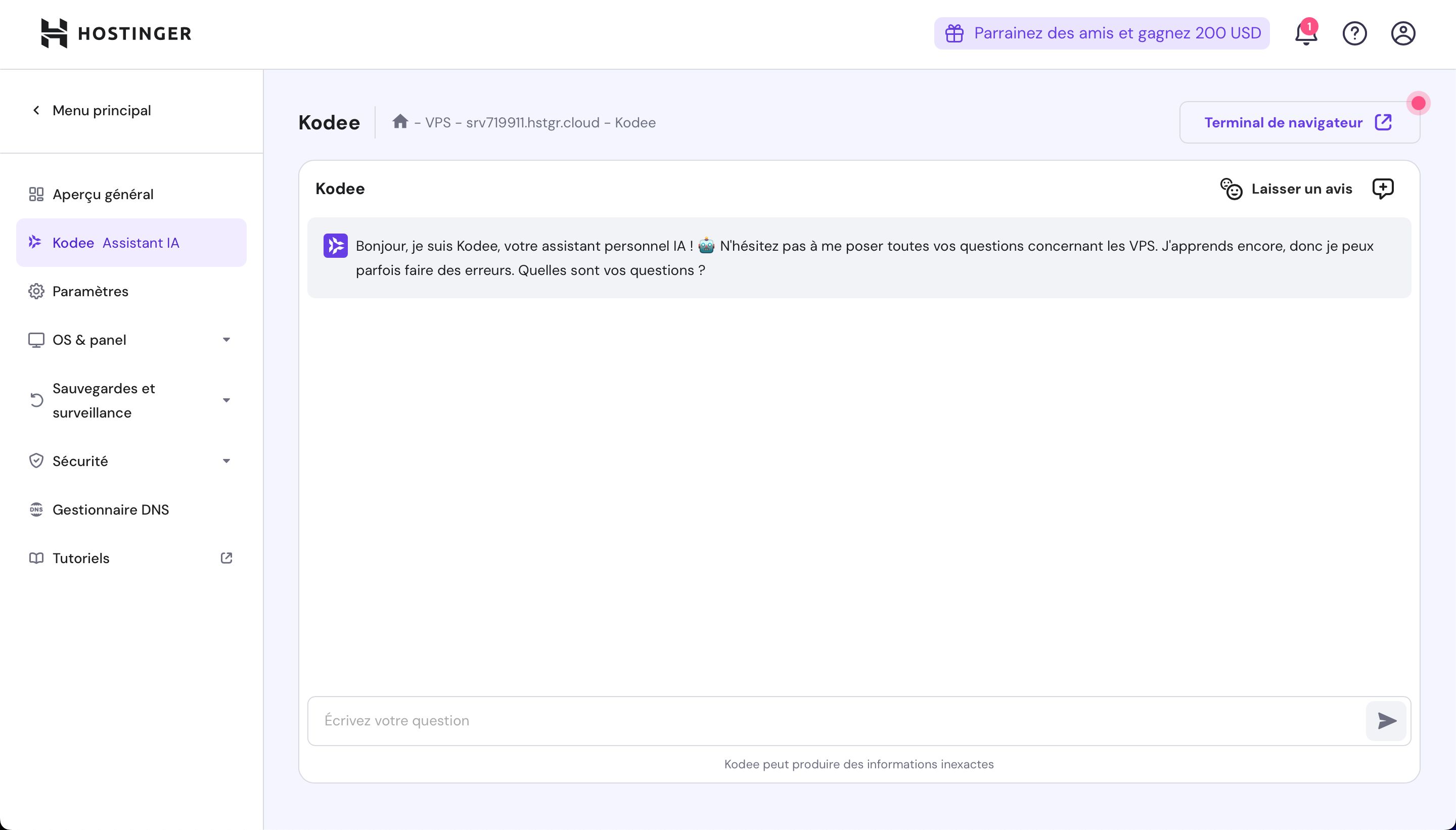Click the gift icon in the referral banner
The image size is (1456, 830).
[x=954, y=33]
